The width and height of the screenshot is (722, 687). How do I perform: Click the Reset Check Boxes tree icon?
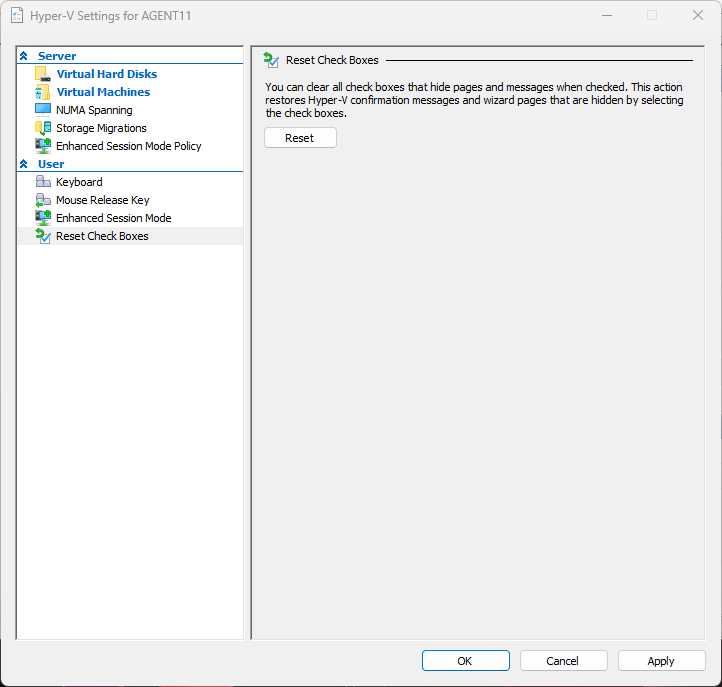[x=42, y=236]
